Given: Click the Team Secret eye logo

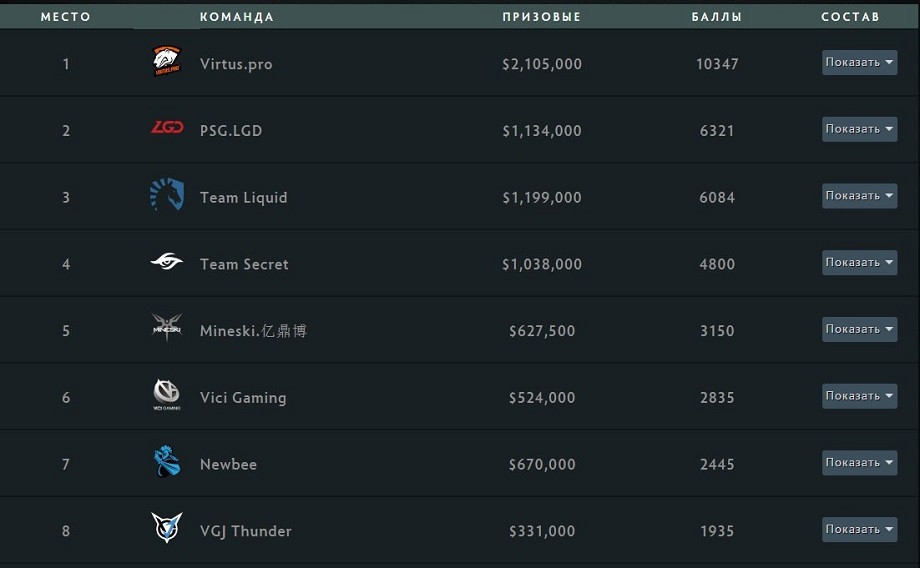Looking at the screenshot, I should (167, 261).
